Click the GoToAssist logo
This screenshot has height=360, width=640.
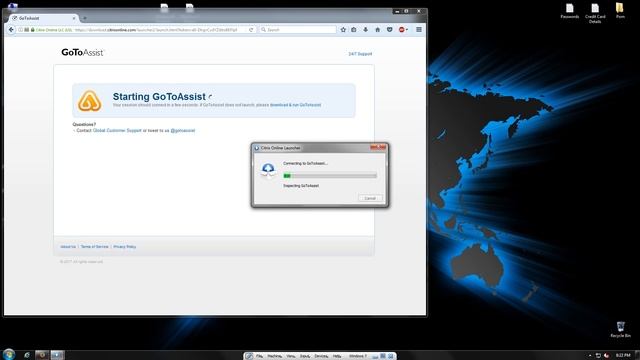pyautogui.click(x=83, y=52)
